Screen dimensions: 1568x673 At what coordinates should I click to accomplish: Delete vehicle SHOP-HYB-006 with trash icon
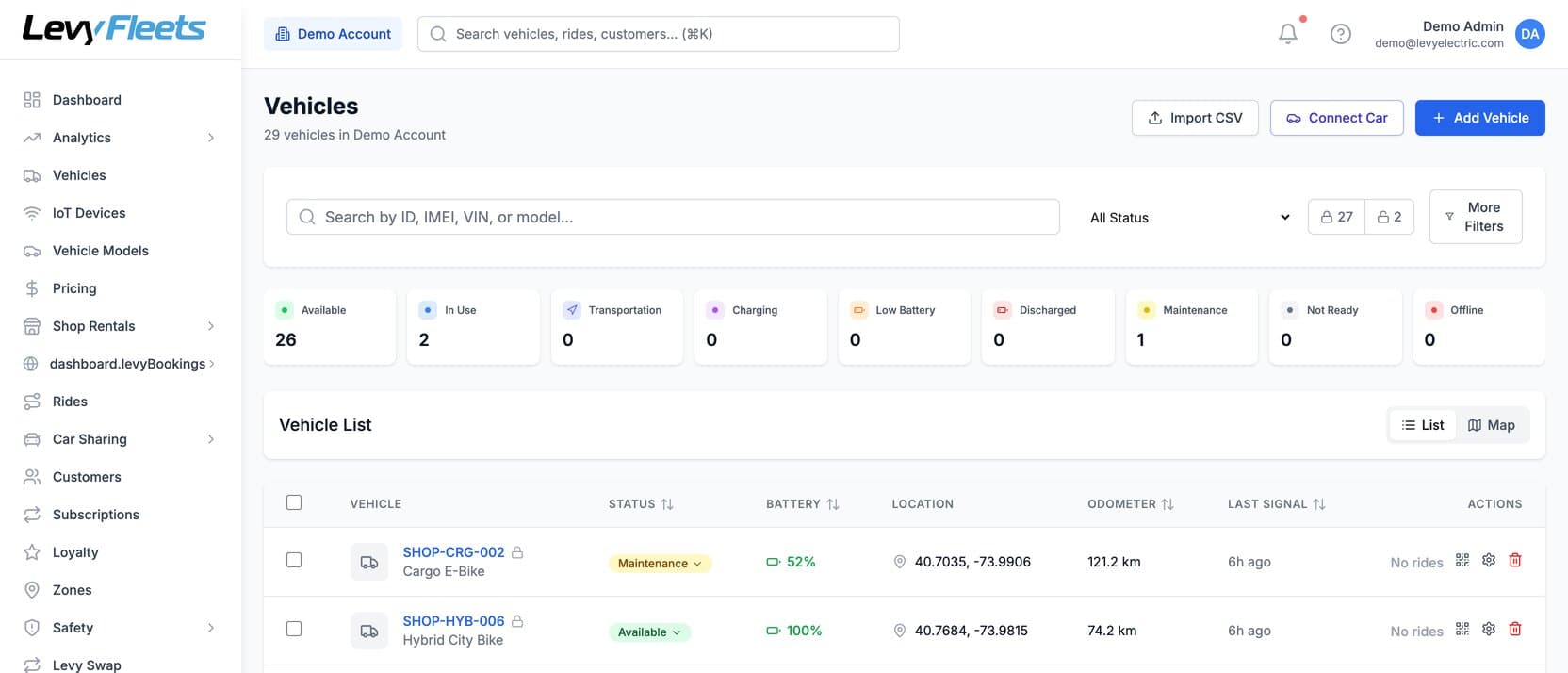click(1515, 629)
